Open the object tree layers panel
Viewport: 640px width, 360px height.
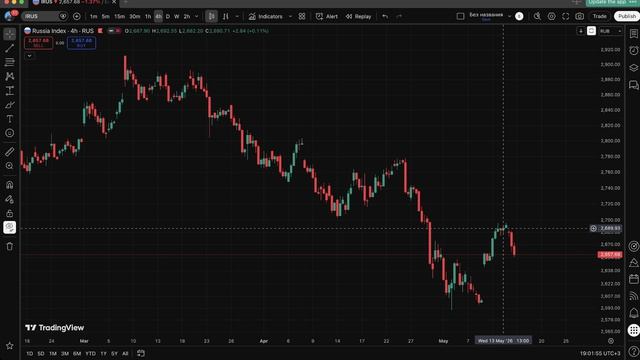pyautogui.click(x=633, y=68)
